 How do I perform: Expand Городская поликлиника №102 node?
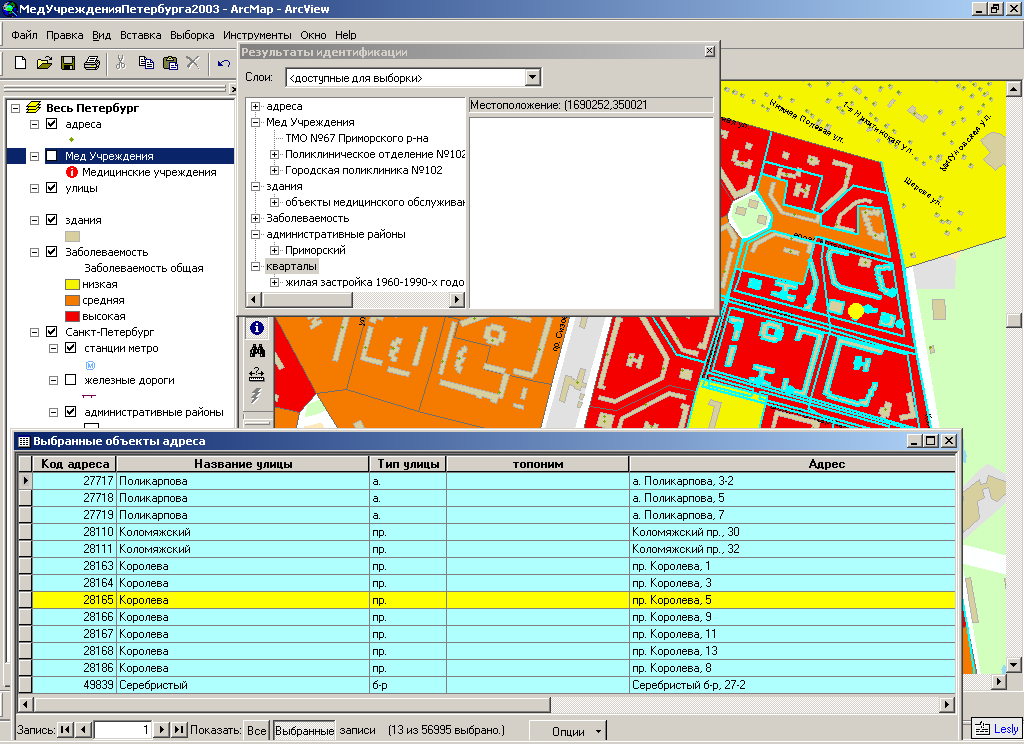pyautogui.click(x=274, y=170)
